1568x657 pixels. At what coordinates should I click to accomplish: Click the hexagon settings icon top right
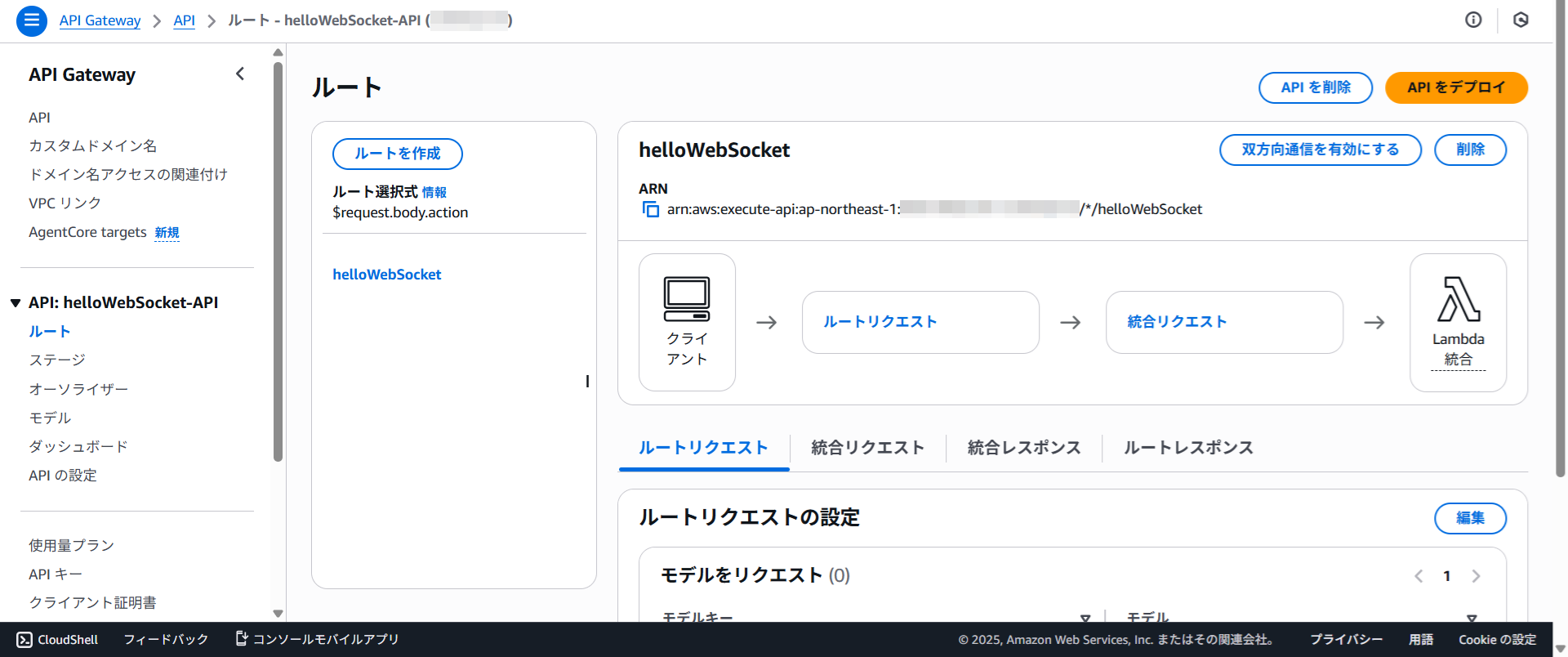(x=1521, y=20)
